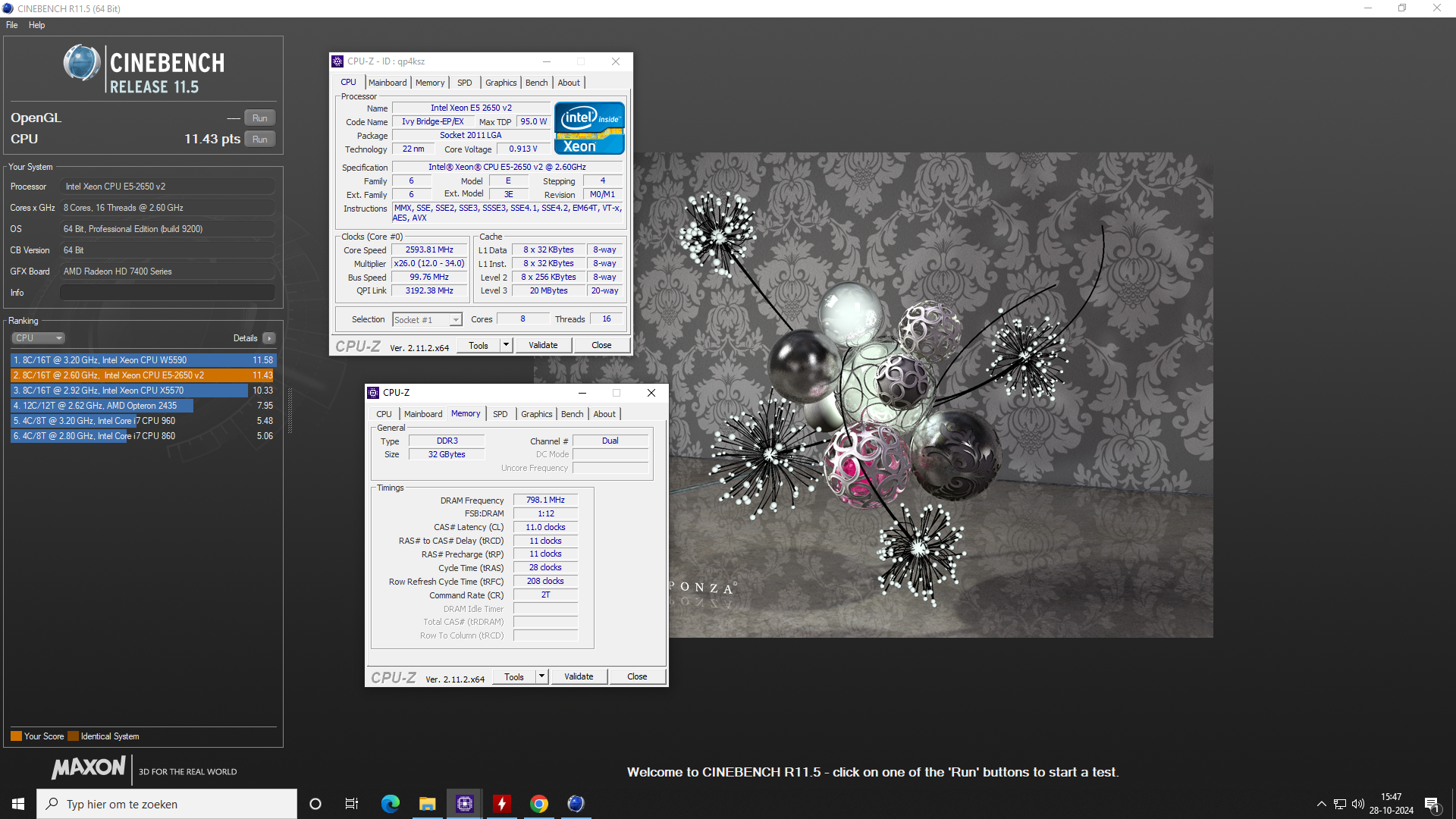Screen dimensions: 1456x819
Task: Click the orange Your Score legend swatch
Action: [16, 736]
